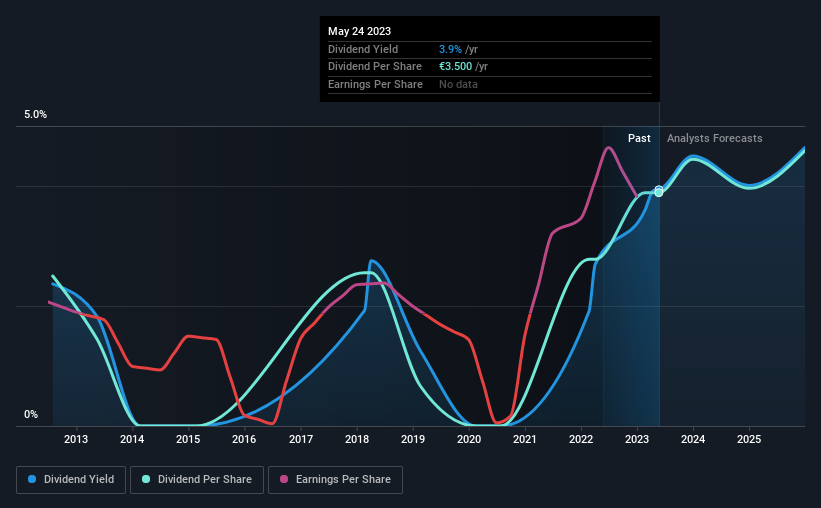
Task: Toggle the Earnings Per Share legend button
Action: coord(335,480)
